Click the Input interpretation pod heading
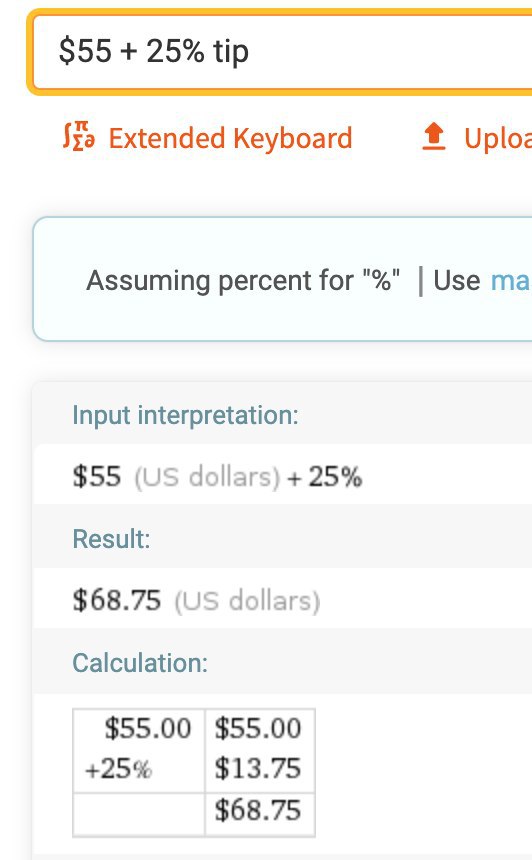The image size is (532, 860). pos(185,415)
